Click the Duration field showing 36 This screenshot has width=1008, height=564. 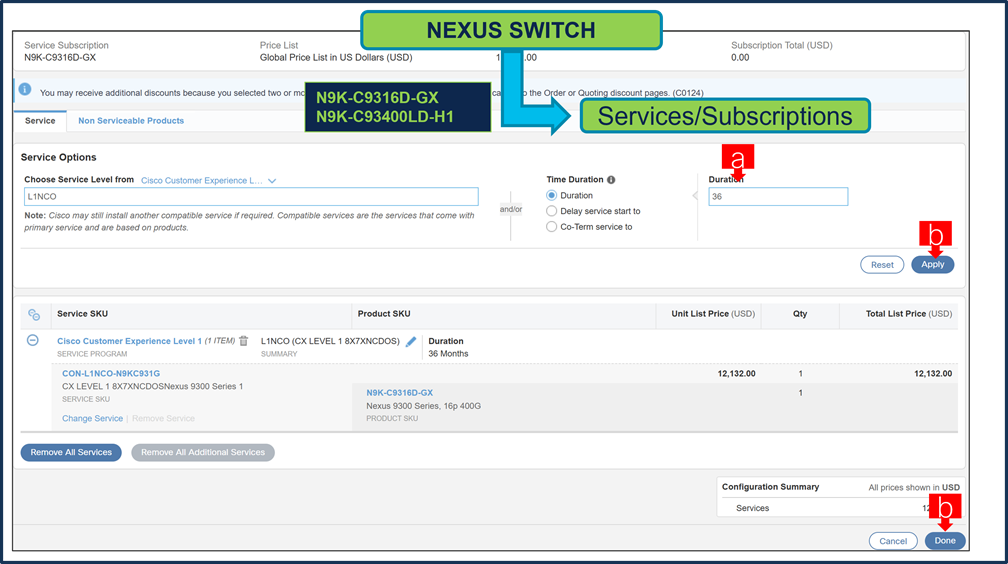click(x=778, y=197)
